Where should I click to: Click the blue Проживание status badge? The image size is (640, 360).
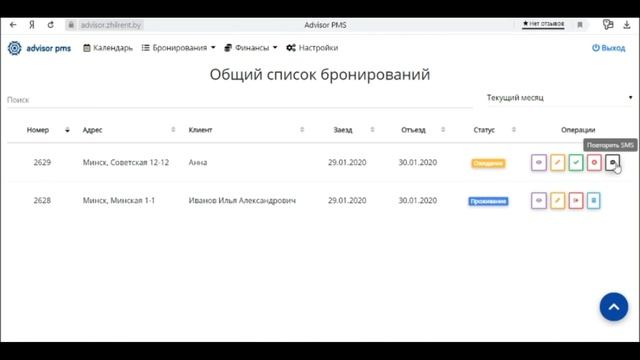(488, 201)
